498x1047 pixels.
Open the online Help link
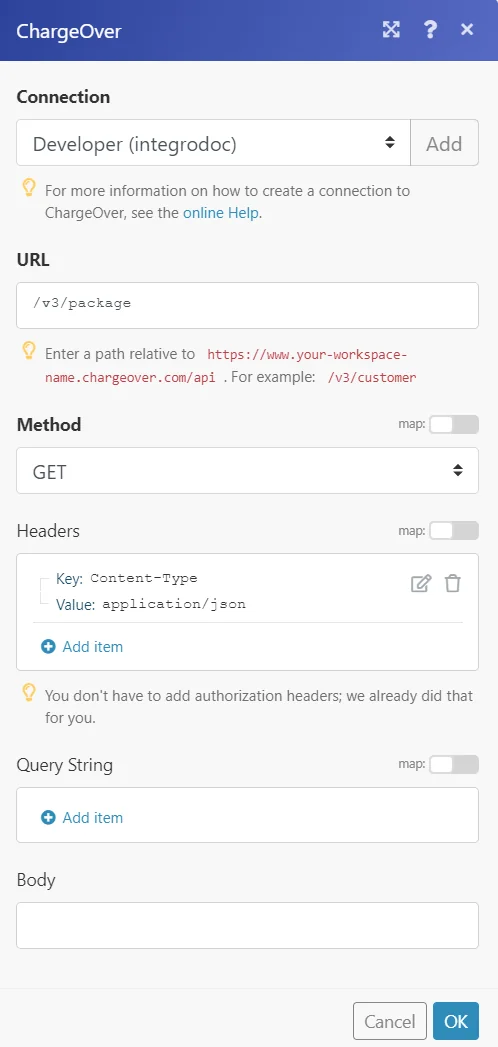point(221,214)
